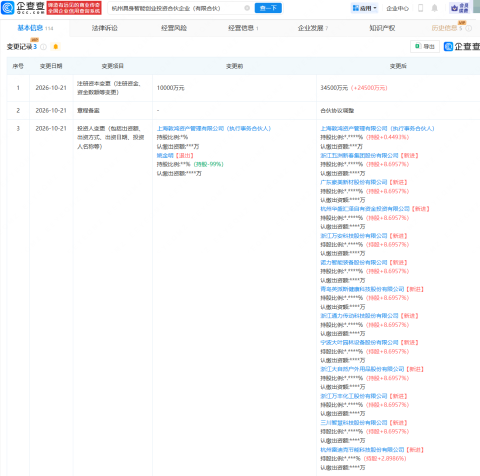Open 三川智慧科技股份有限公司 link
This screenshot has height=476, width=480.
[x=354, y=423]
